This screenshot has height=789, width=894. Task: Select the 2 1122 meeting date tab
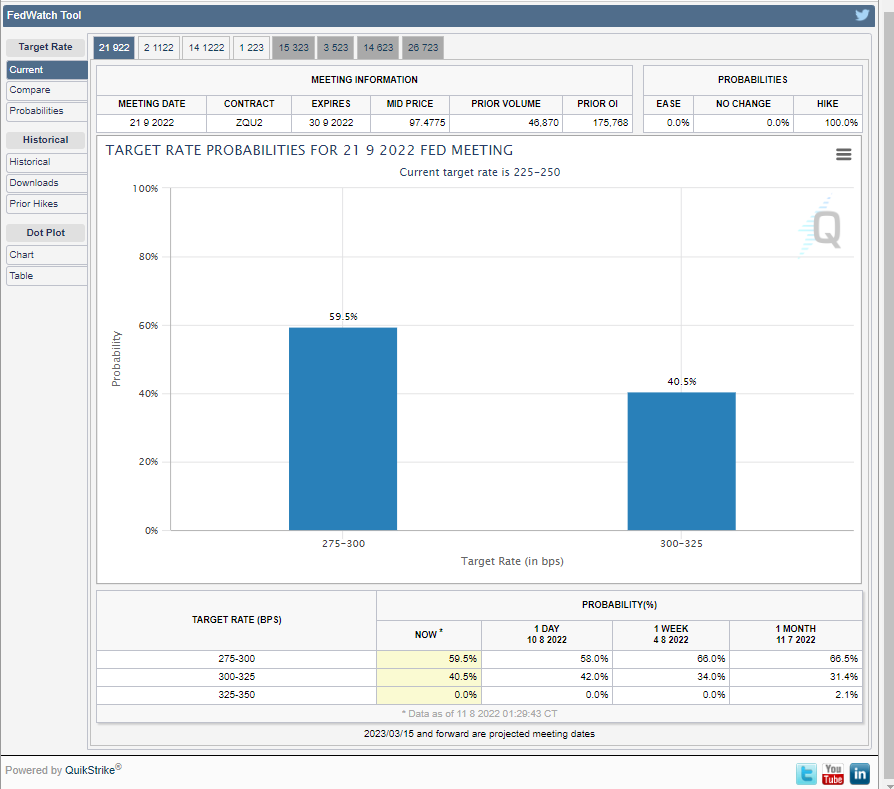point(158,48)
